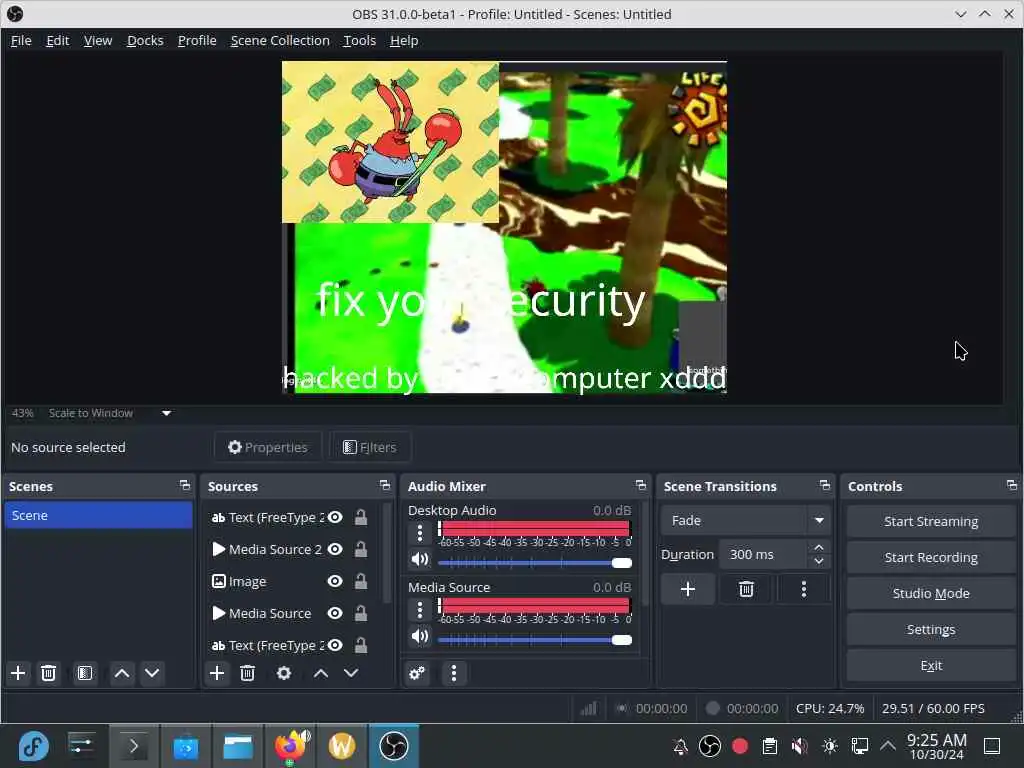
Task: Open the Scene Collection menu
Action: pos(280,40)
